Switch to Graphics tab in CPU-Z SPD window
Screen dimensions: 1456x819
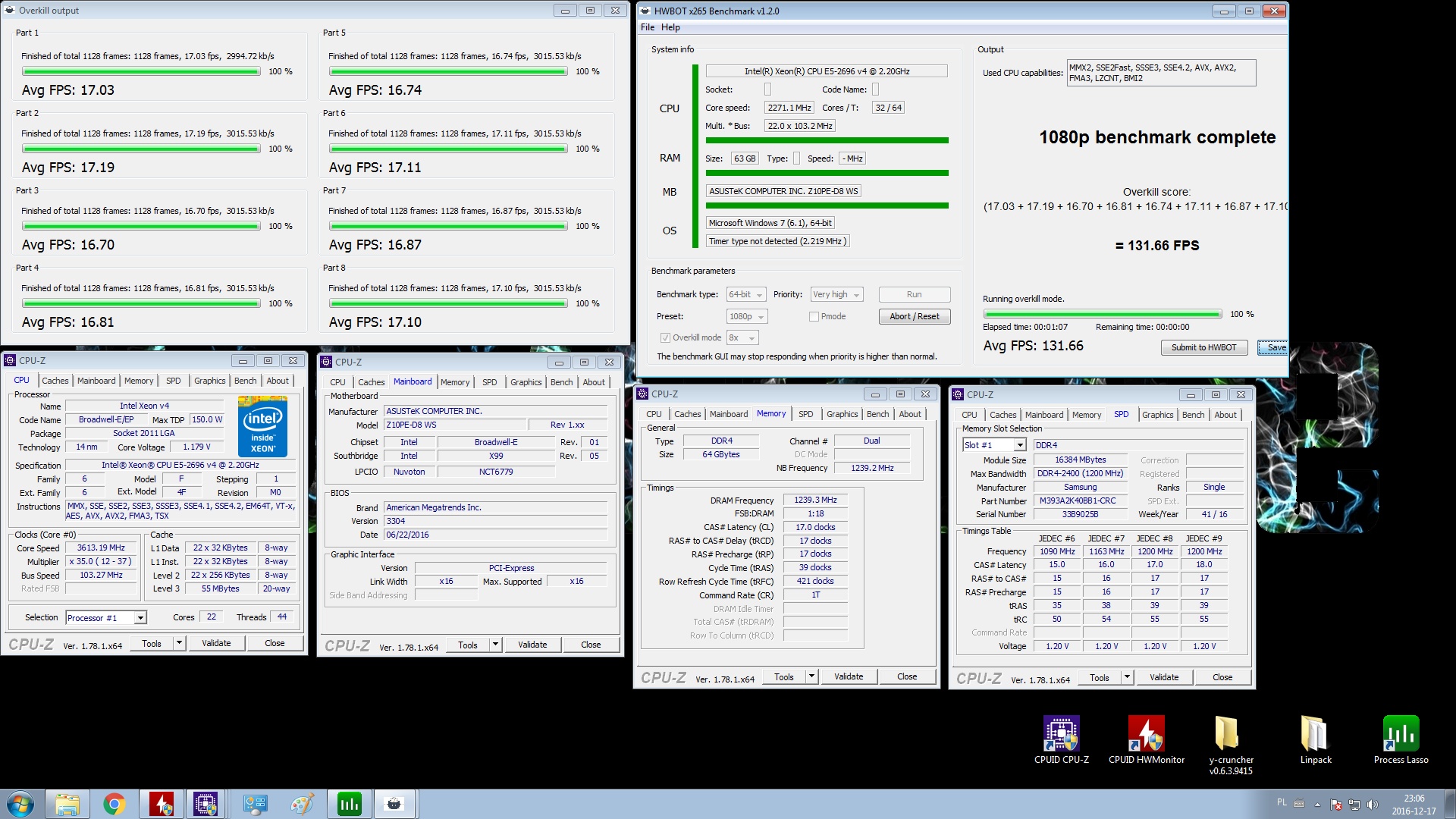[x=1157, y=415]
